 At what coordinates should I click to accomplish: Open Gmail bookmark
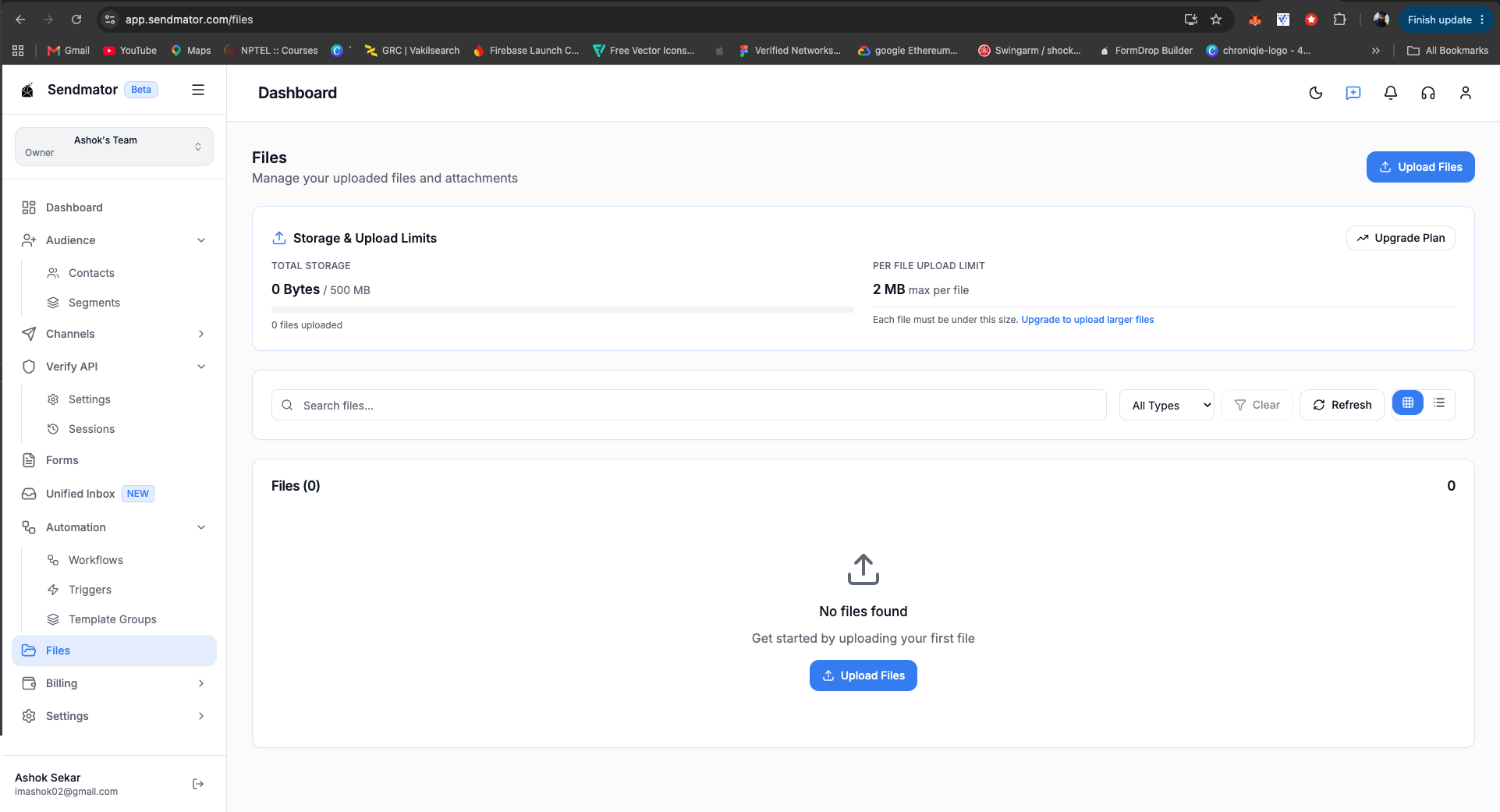click(x=69, y=51)
